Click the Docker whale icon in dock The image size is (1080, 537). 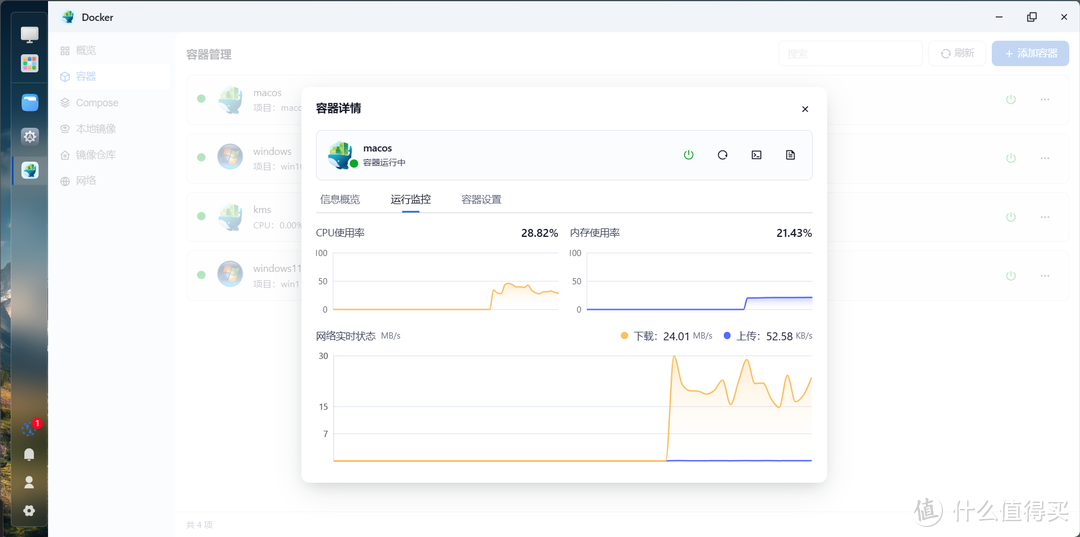[30, 170]
